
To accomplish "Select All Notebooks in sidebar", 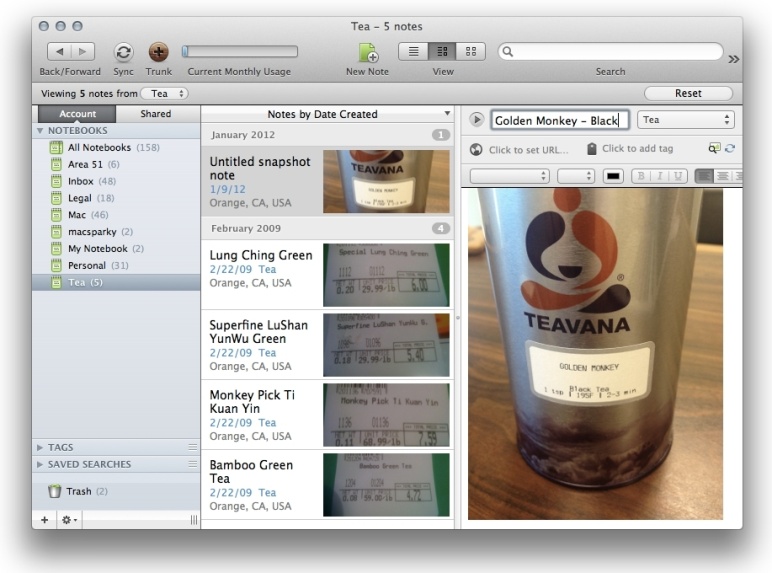I will [116, 147].
